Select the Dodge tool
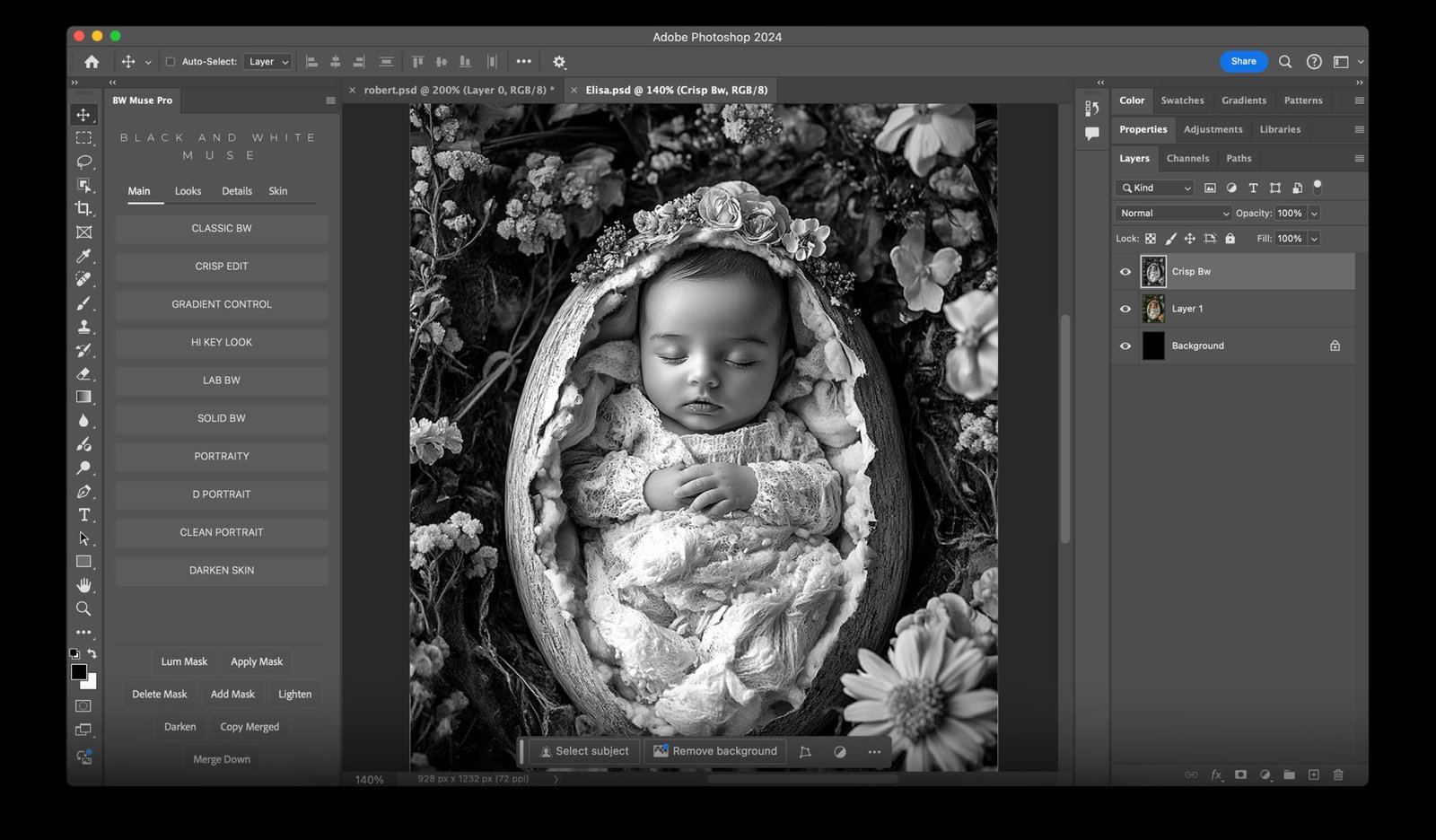This screenshot has height=840, width=1436. pyautogui.click(x=83, y=468)
